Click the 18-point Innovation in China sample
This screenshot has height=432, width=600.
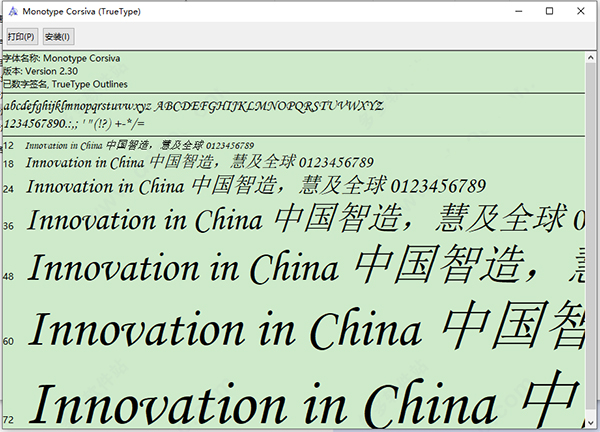pyautogui.click(x=199, y=162)
